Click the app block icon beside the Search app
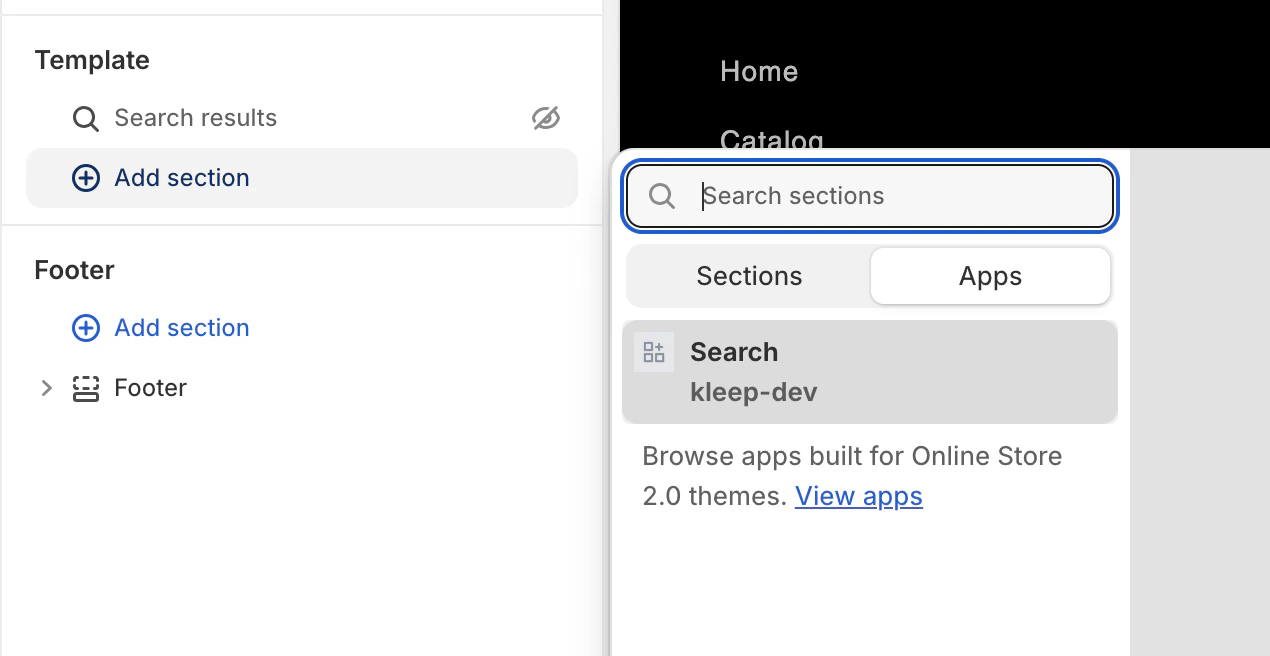The height and width of the screenshot is (656, 1270). pos(654,351)
